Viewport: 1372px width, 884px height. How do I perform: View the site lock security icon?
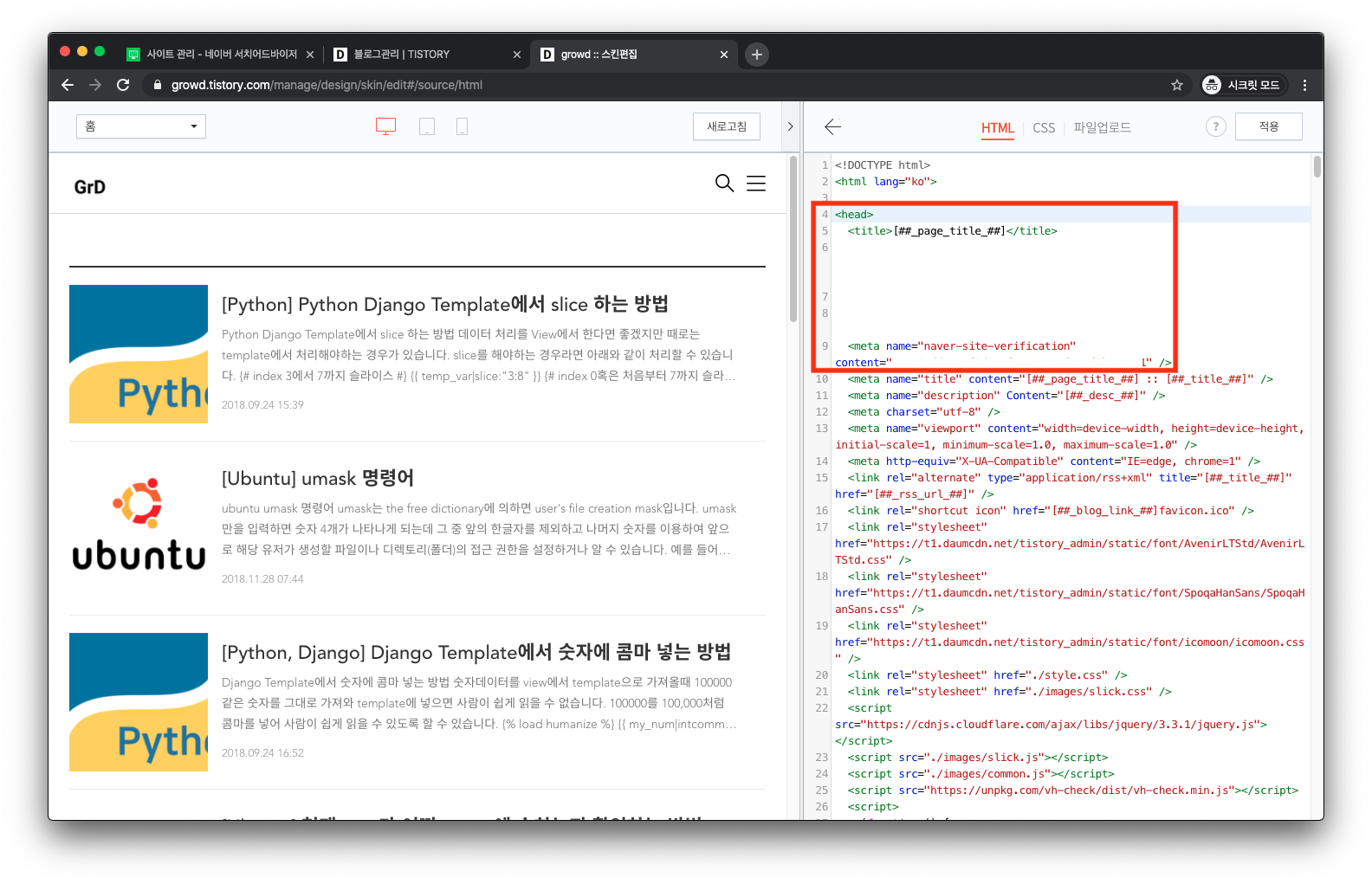[x=157, y=85]
